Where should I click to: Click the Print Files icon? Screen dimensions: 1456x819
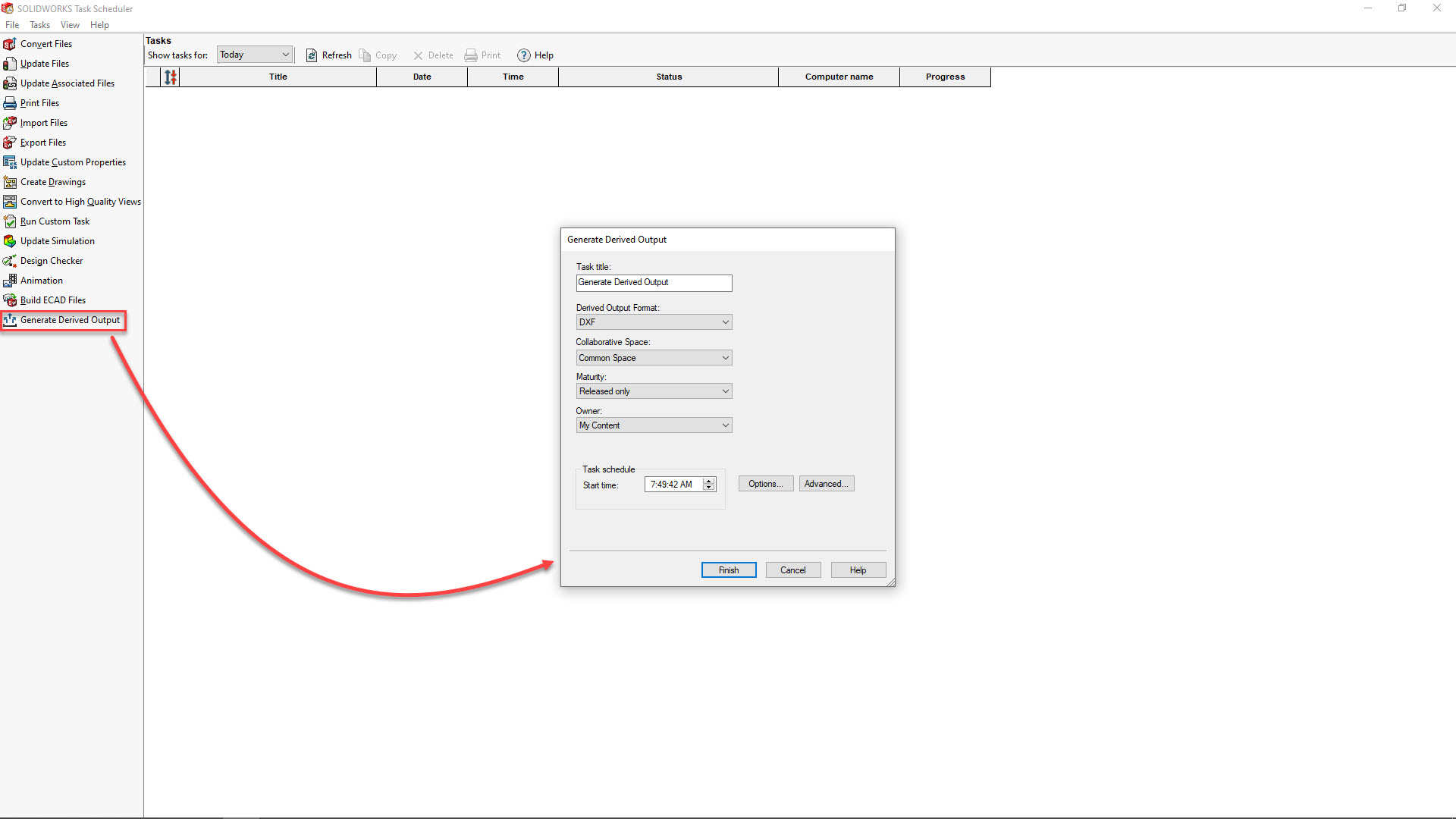(10, 102)
